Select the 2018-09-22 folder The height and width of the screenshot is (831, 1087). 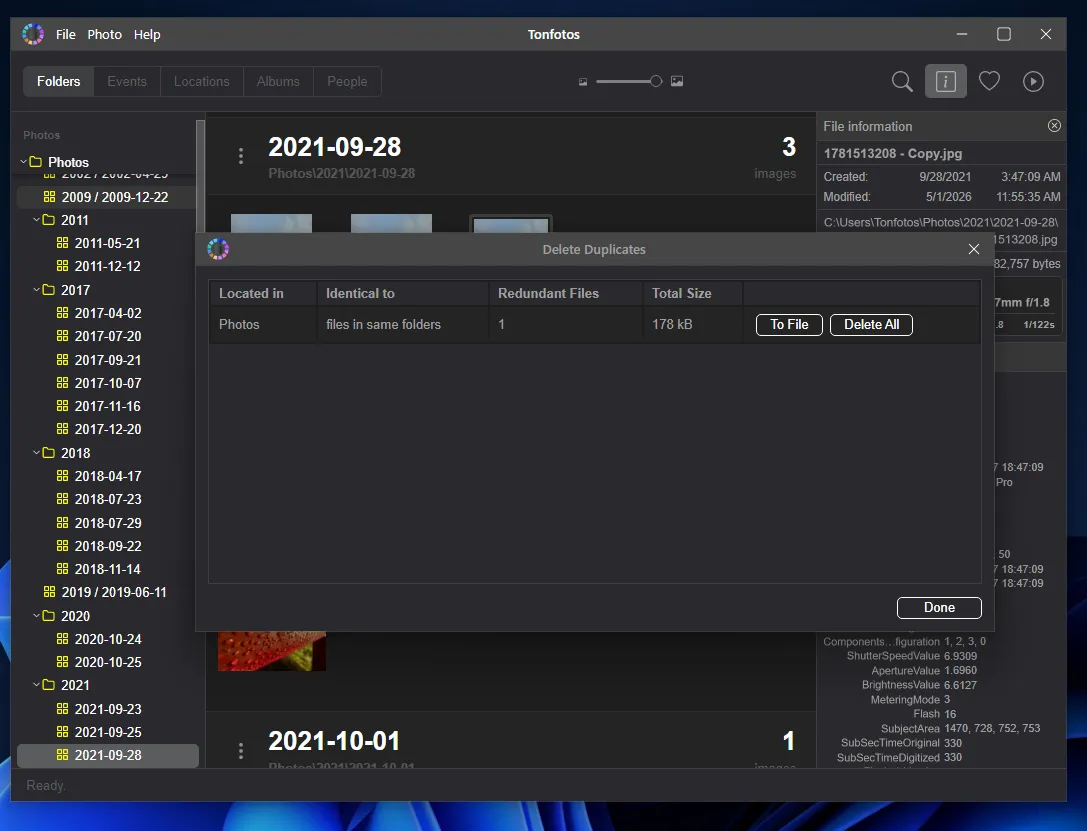(x=107, y=546)
